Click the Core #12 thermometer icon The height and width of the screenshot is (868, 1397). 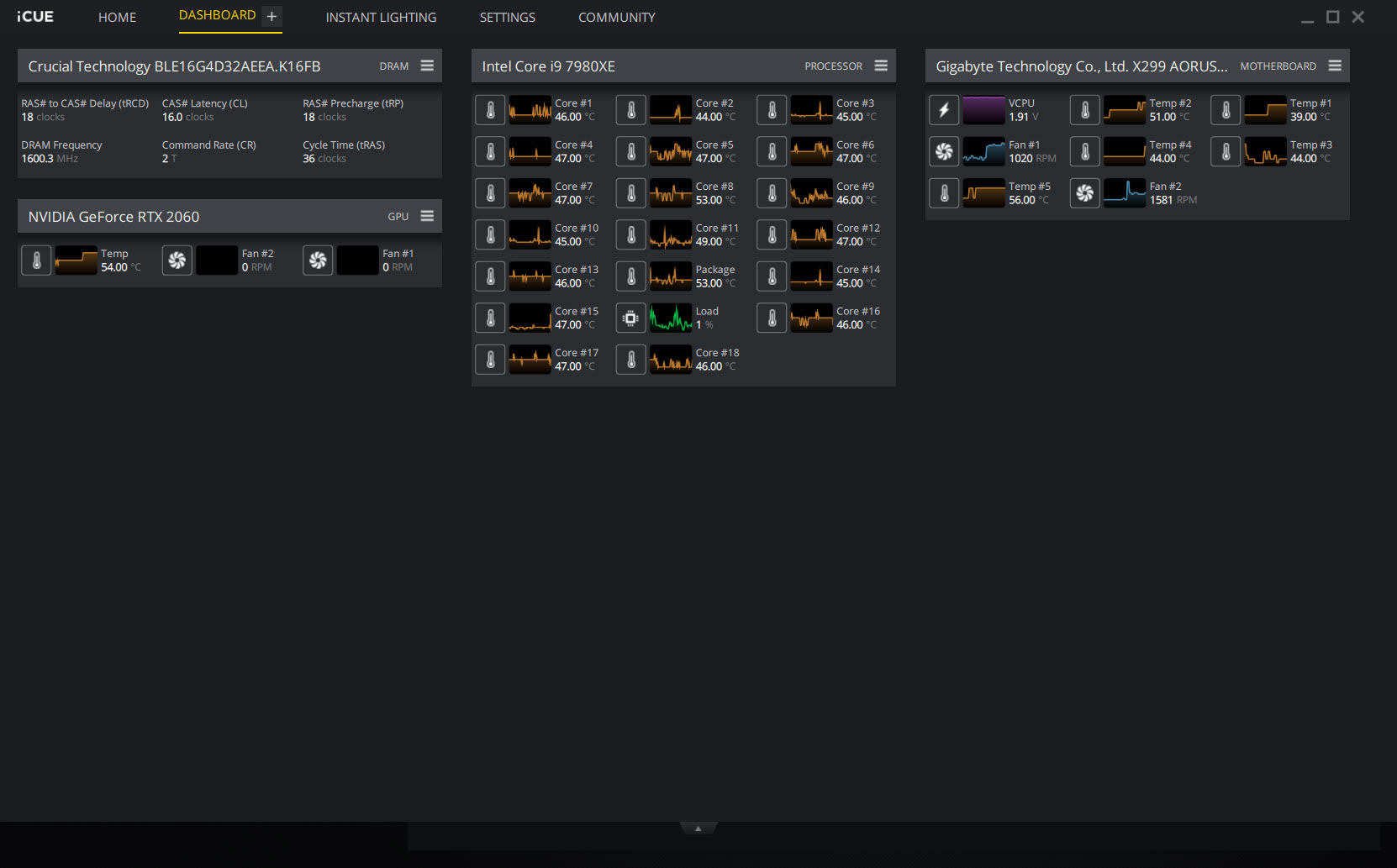(772, 234)
